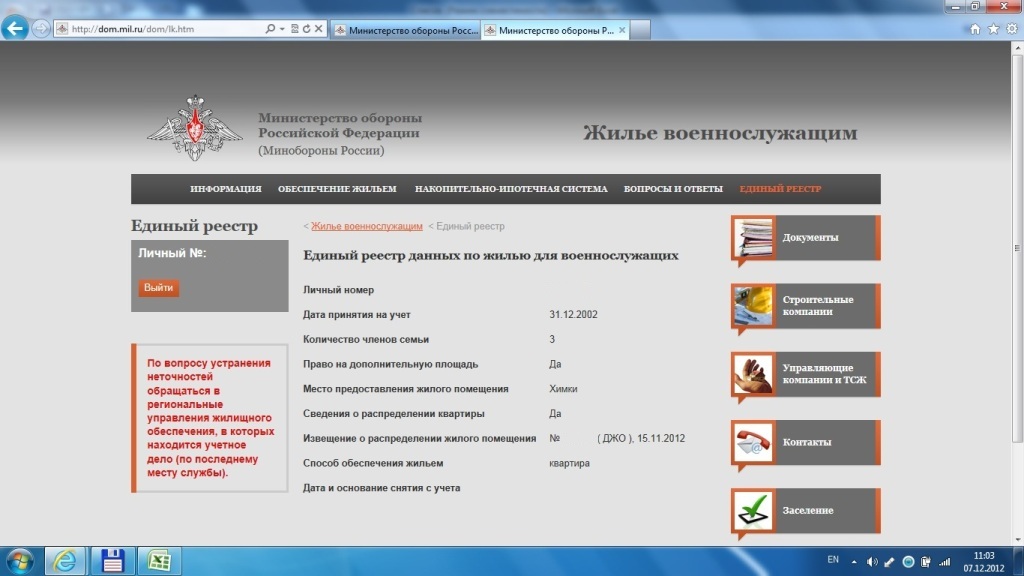
Task: Click the Заселение green checkmark icon
Action: 752,510
